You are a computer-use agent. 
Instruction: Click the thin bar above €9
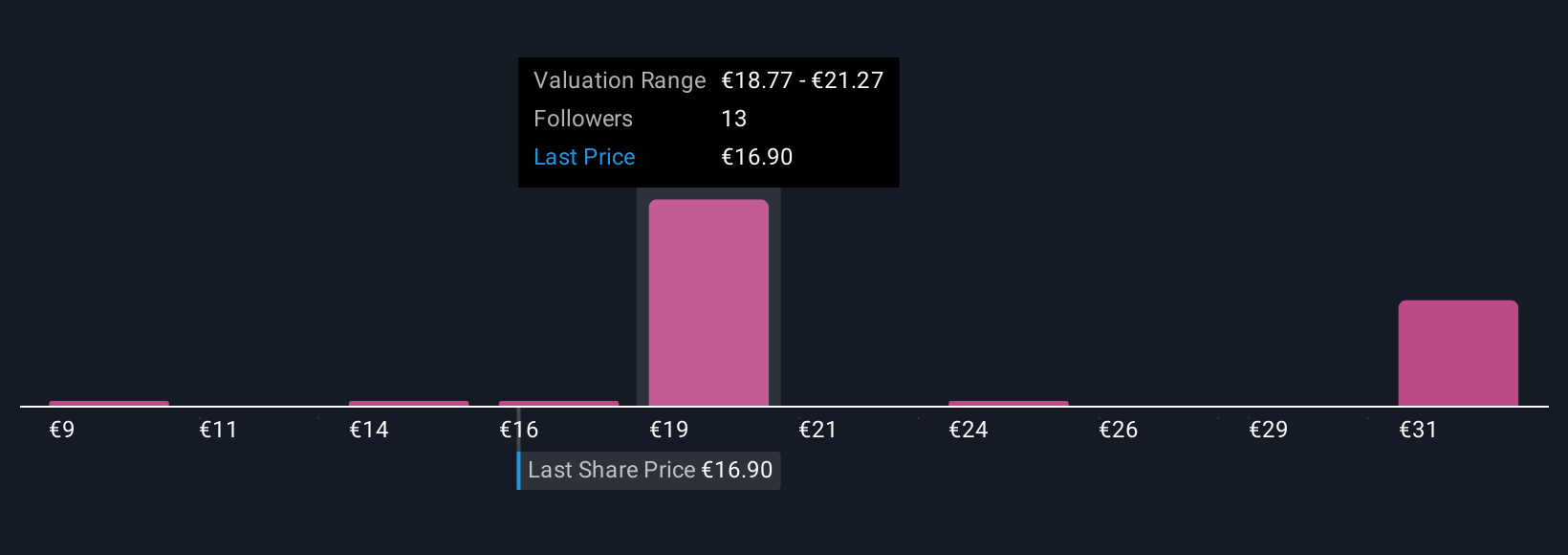[109, 403]
